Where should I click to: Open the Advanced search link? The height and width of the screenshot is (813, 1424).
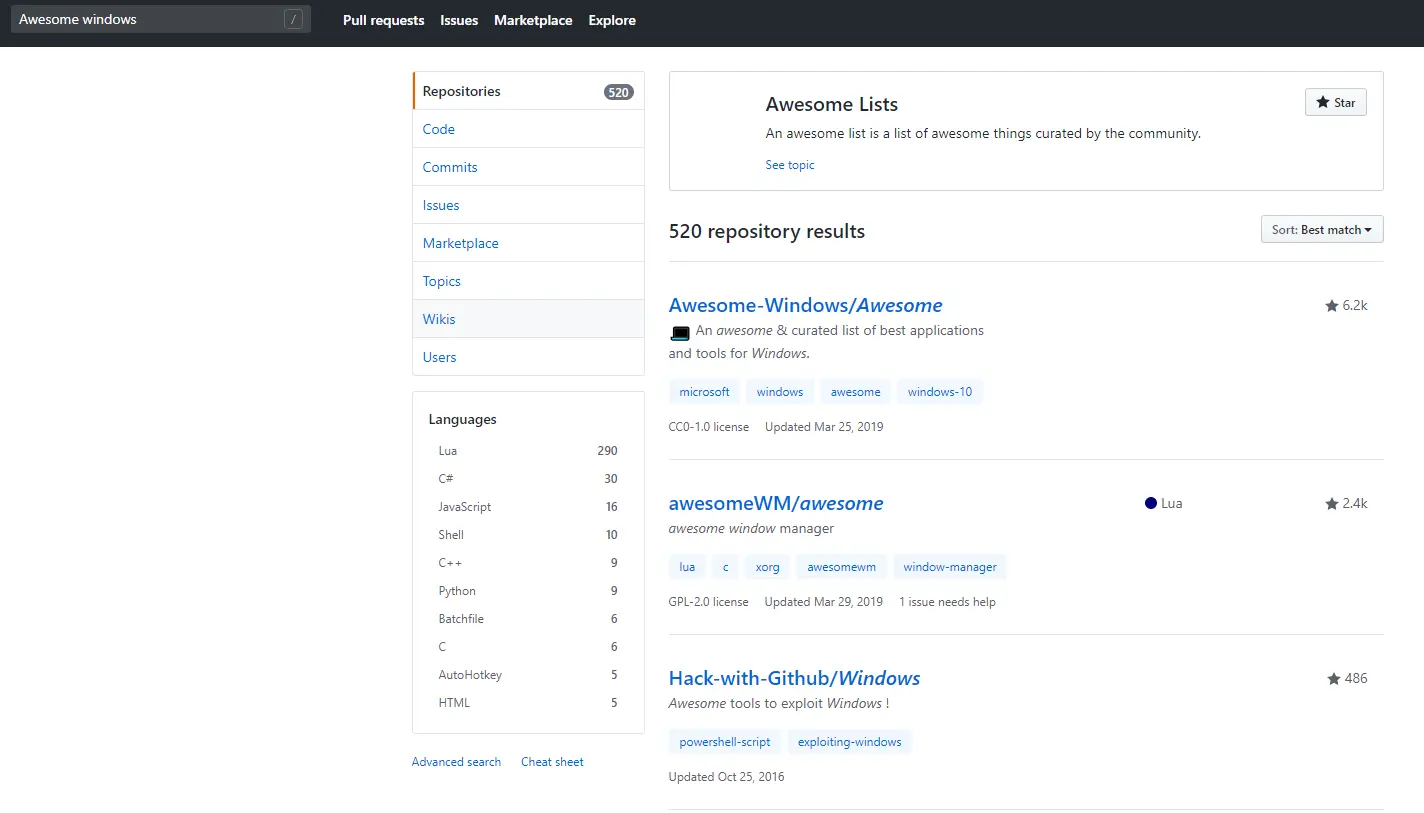(x=456, y=762)
